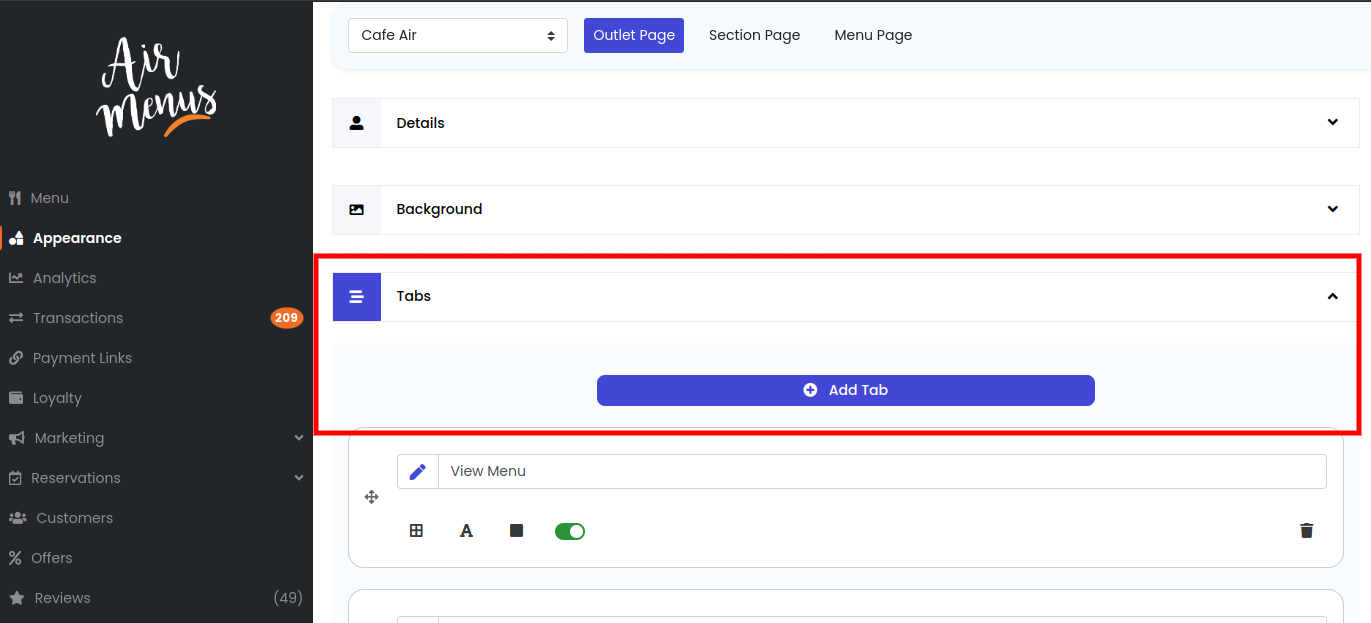Delete the View Menu tab with trash icon

[1306, 531]
